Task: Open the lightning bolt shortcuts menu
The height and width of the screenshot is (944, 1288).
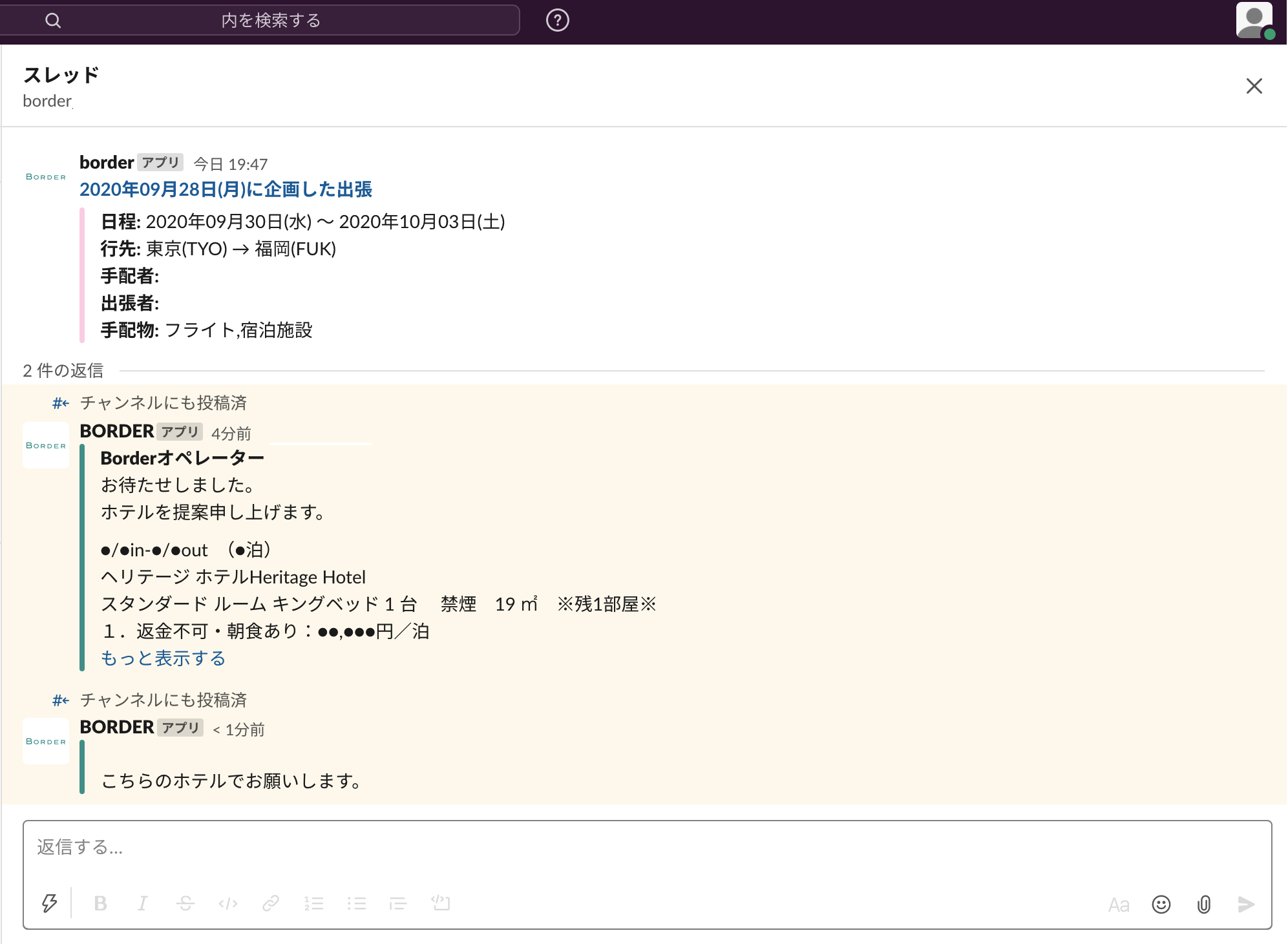Action: (50, 903)
